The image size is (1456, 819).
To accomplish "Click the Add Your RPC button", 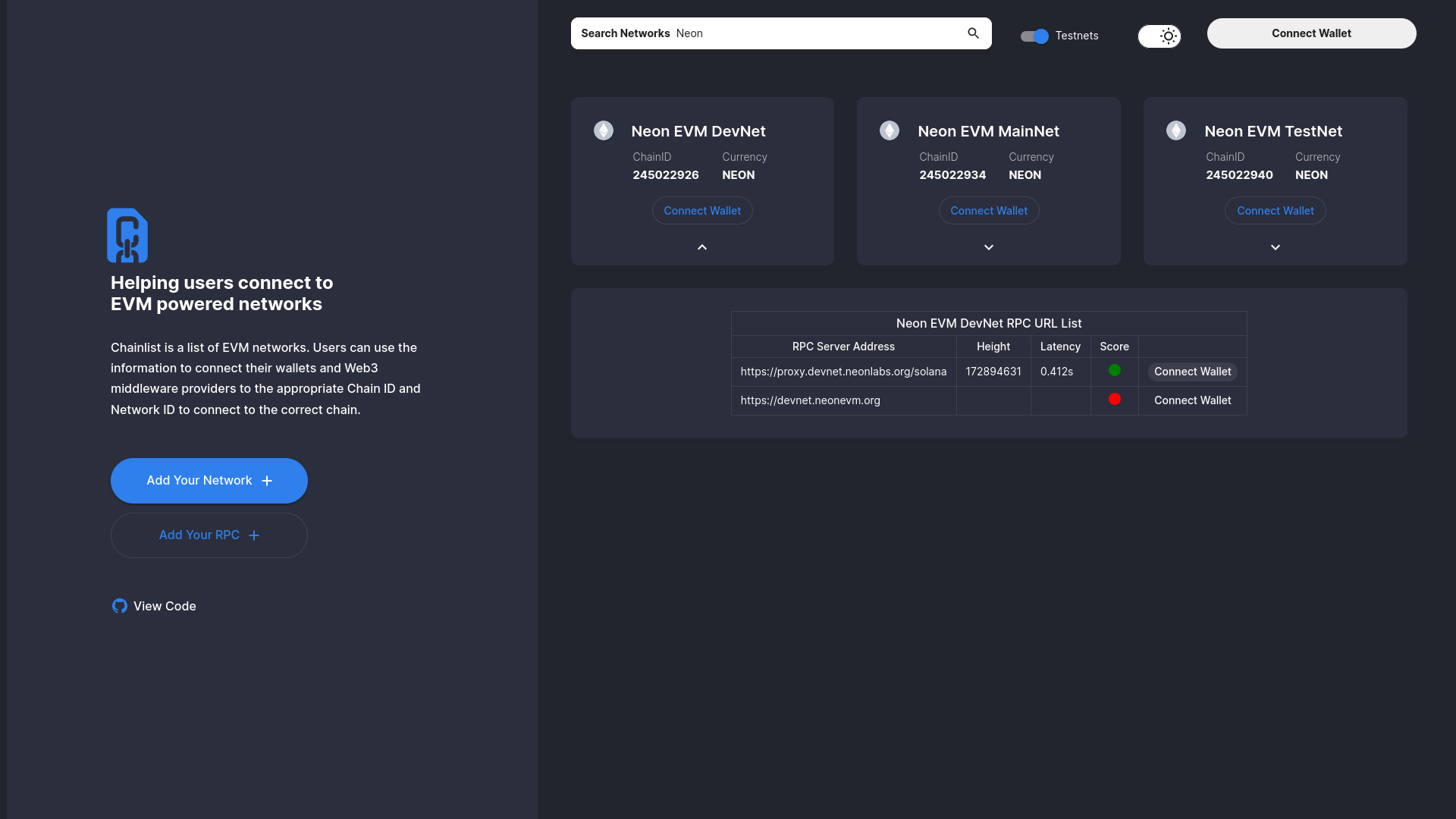I will 209,535.
